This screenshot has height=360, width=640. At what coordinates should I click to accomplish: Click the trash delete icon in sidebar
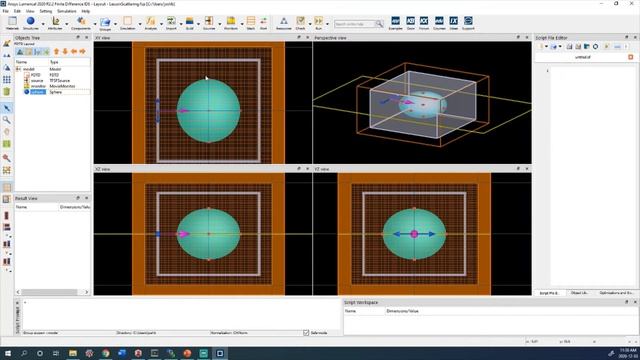pyautogui.click(x=7, y=91)
